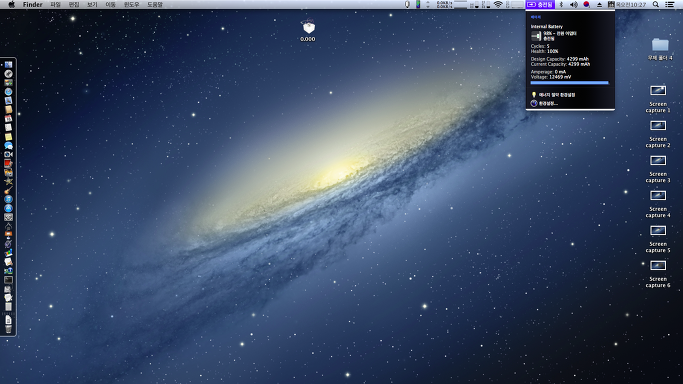The height and width of the screenshot is (384, 683).
Task: Open the 이동 (Go) menu
Action: click(111, 4)
